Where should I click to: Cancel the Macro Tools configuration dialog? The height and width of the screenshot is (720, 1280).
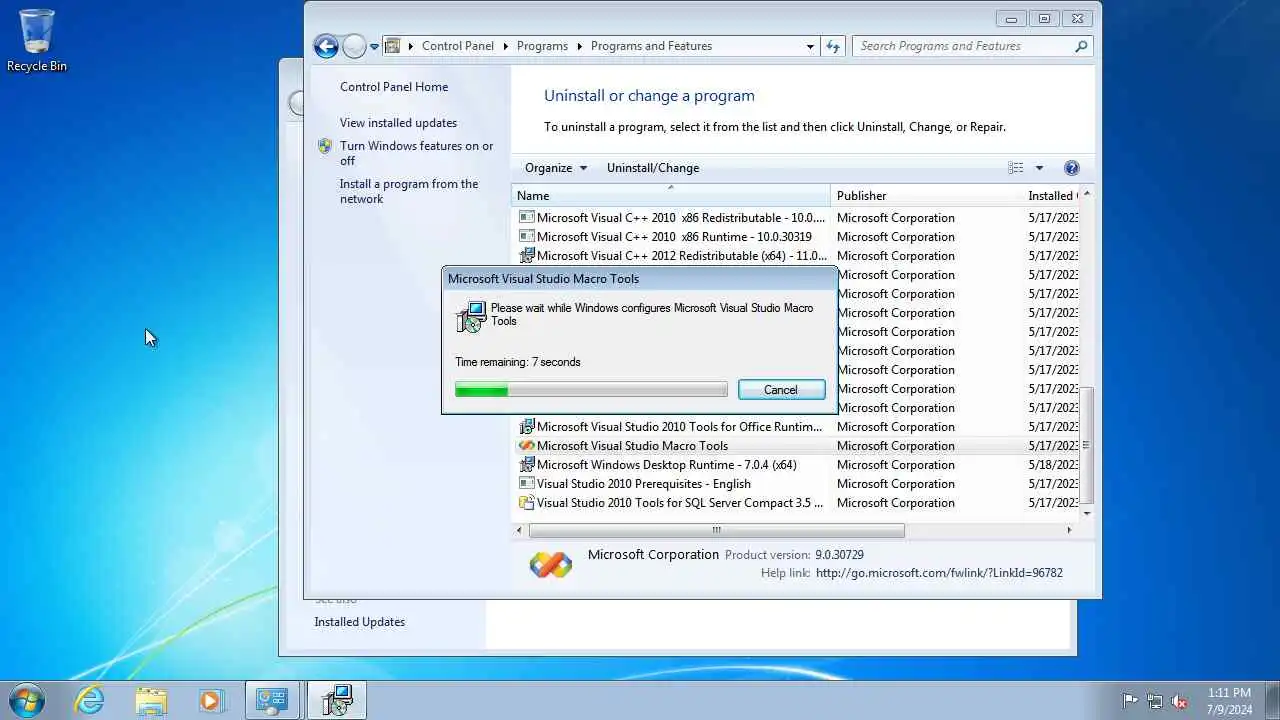781,390
